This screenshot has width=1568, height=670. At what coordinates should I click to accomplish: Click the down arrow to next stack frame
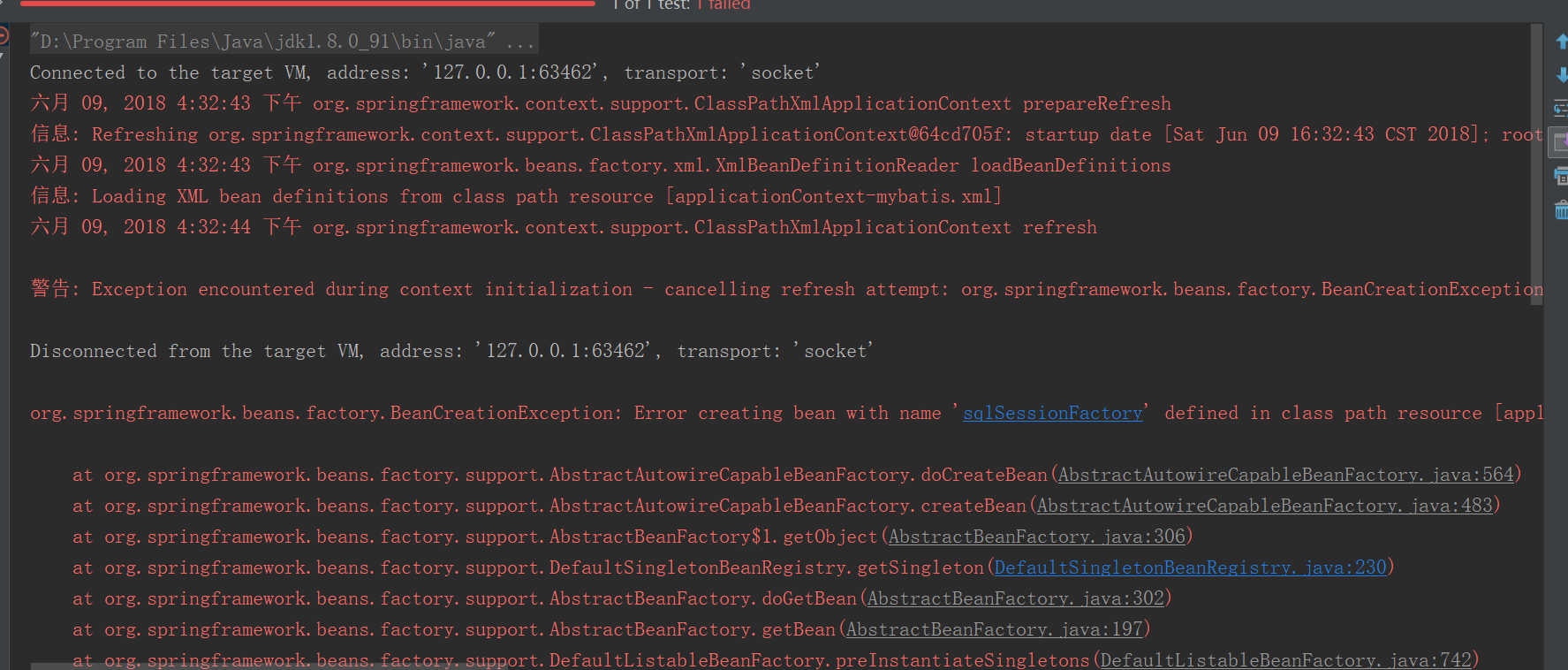coord(1561,75)
